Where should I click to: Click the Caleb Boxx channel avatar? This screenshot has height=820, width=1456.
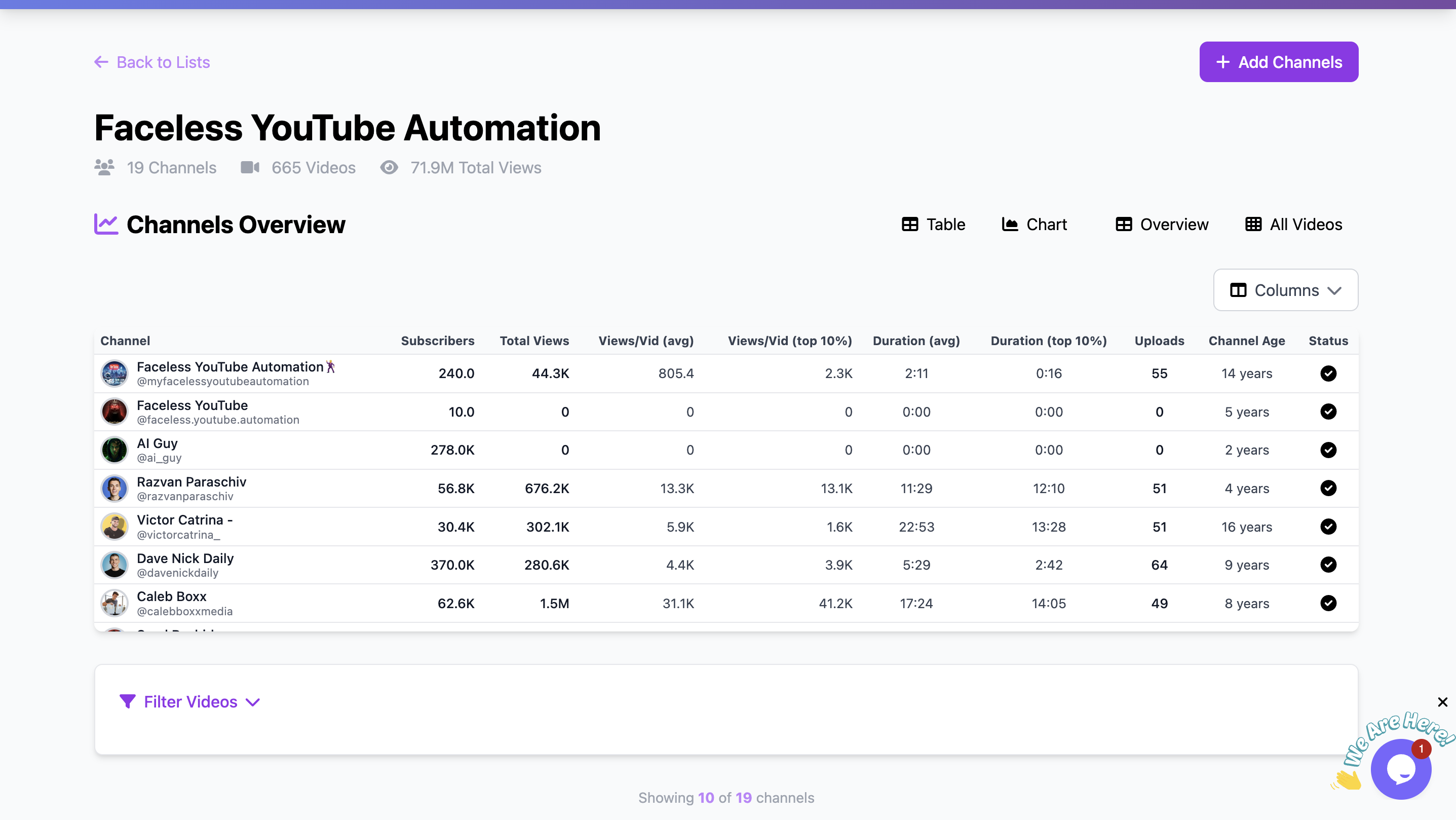click(114, 604)
